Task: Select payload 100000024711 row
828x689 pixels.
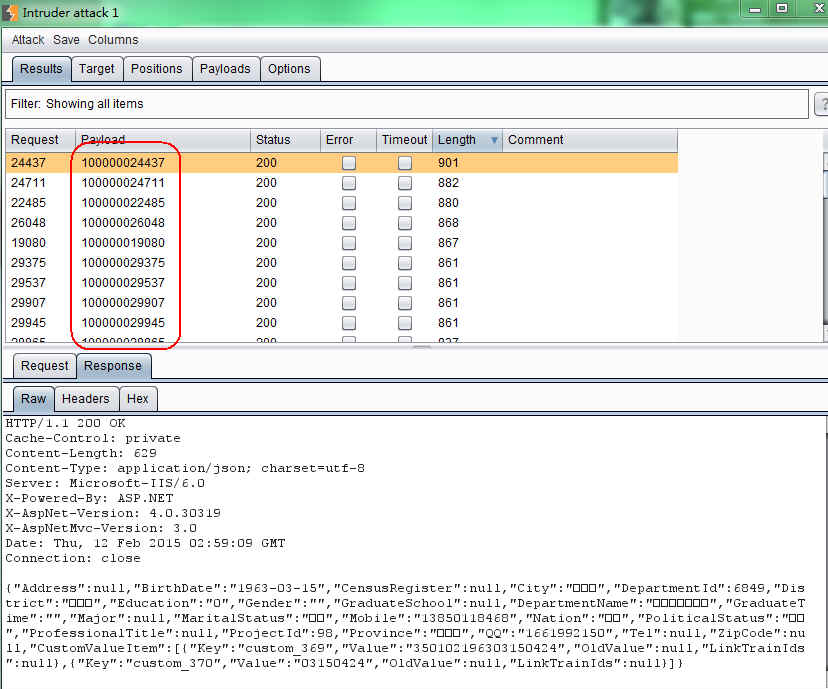Action: 342,183
